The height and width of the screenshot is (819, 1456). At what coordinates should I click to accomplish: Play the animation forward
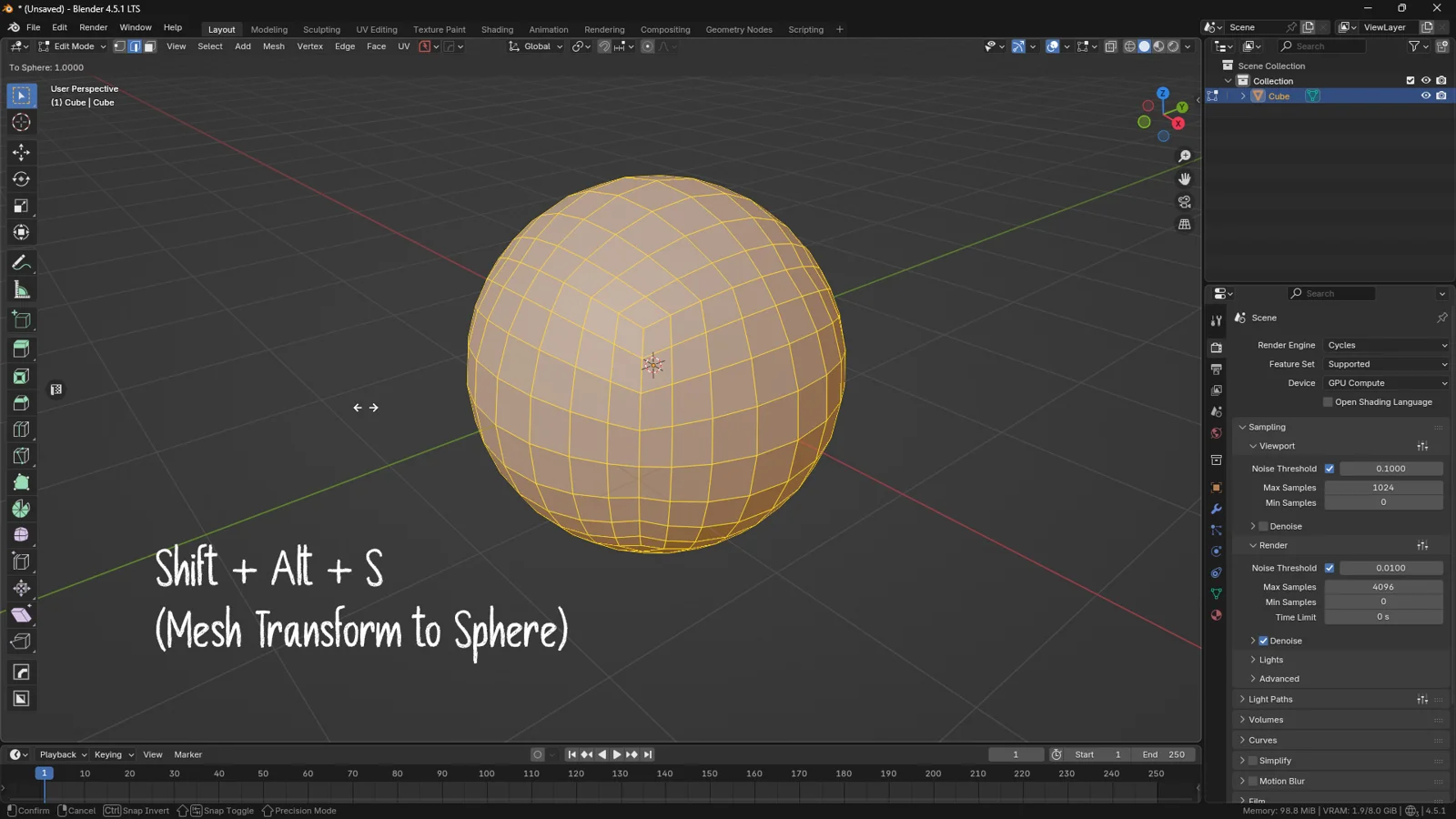(x=617, y=754)
